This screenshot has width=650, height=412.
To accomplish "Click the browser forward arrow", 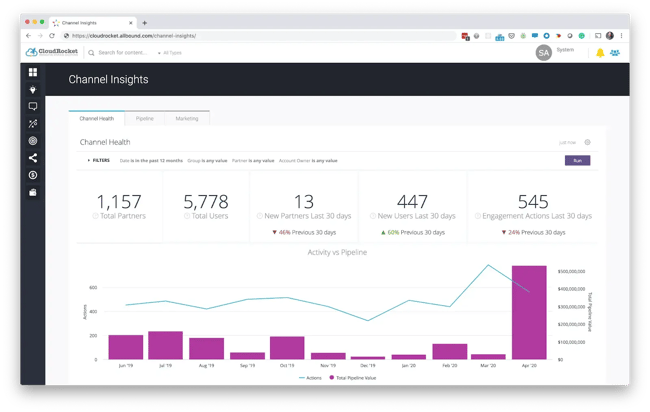I will pos(40,36).
